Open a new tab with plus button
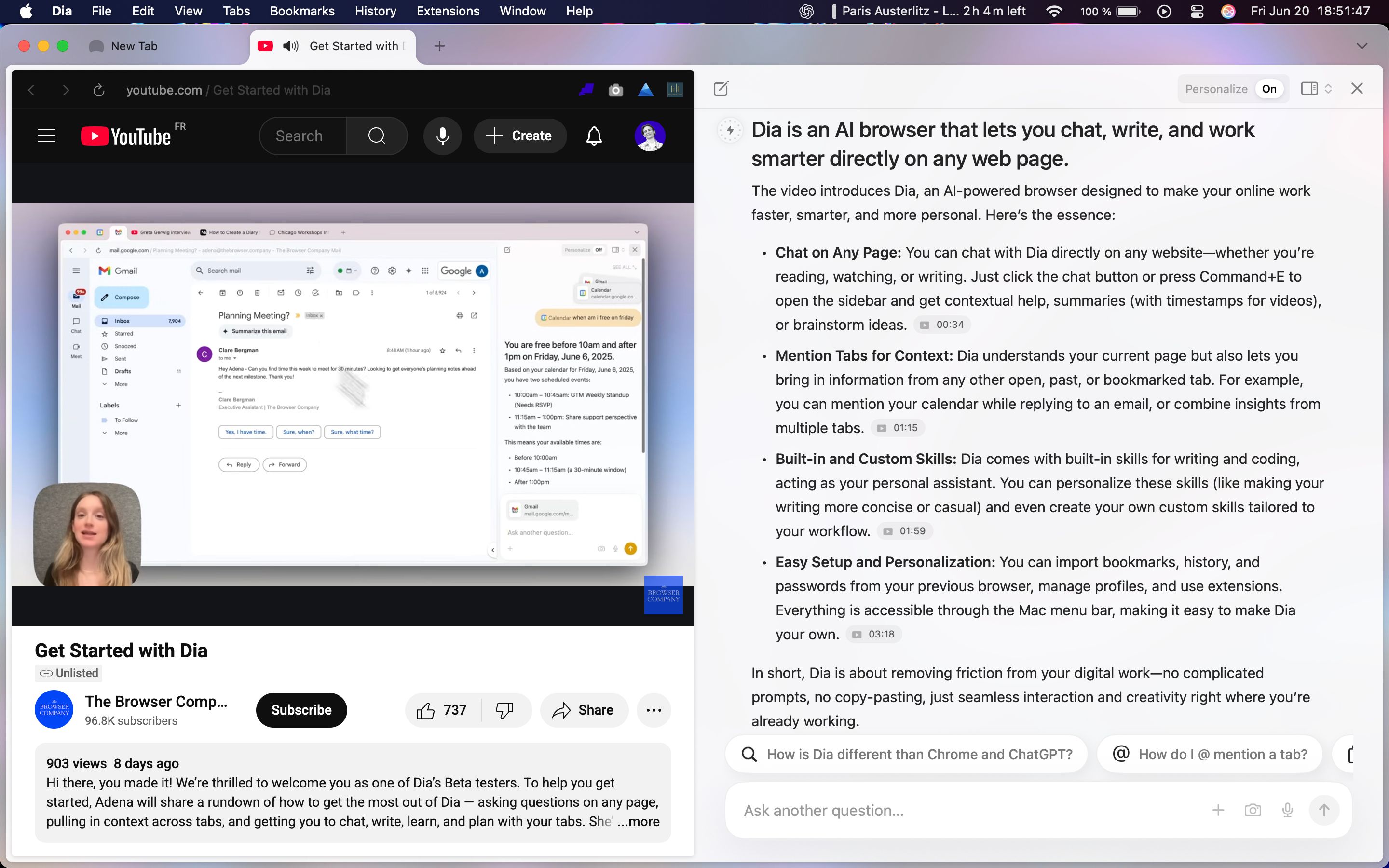Screen dimensions: 1389x868 440,46
